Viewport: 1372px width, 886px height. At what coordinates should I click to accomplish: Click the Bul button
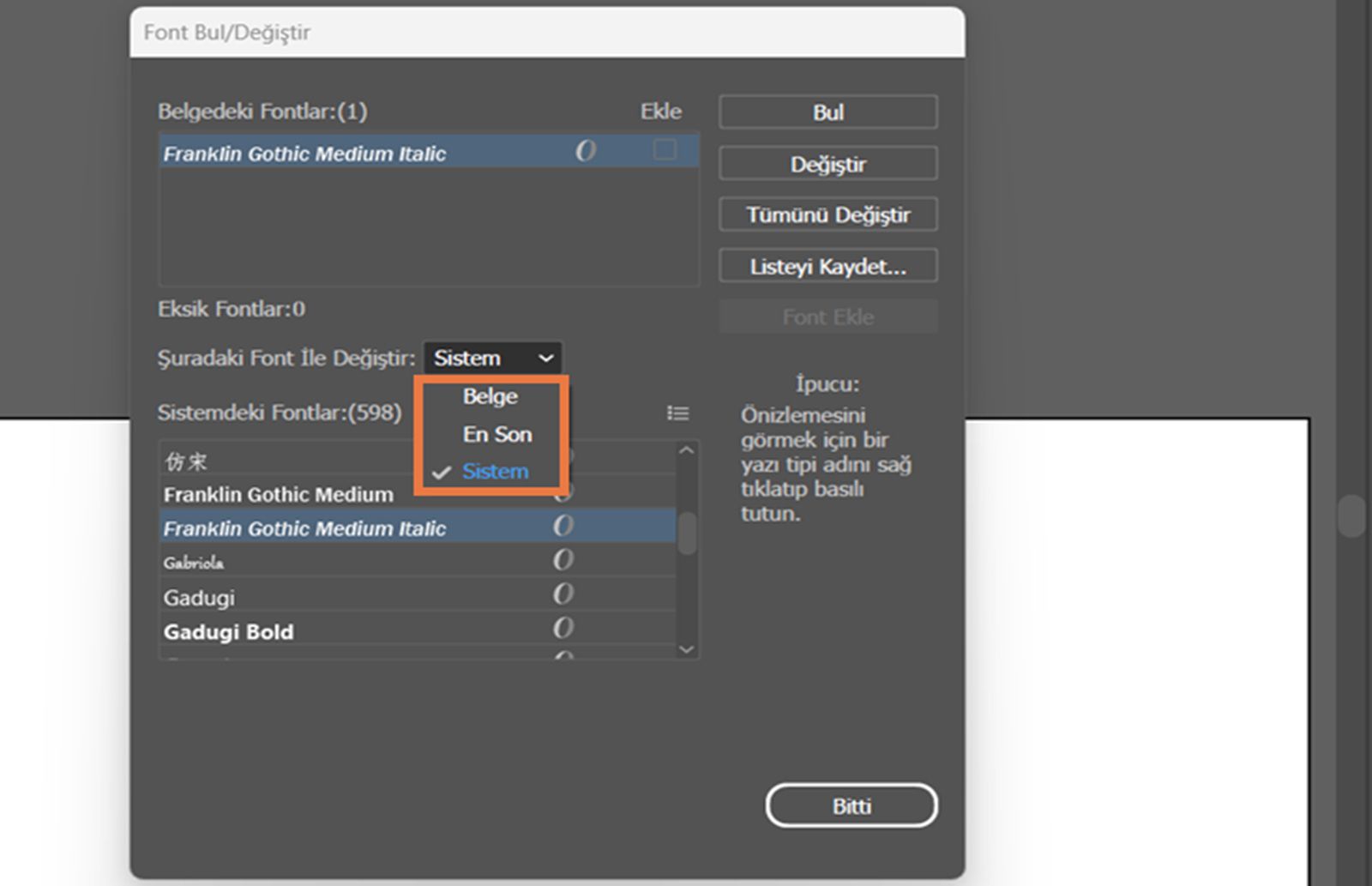(827, 112)
